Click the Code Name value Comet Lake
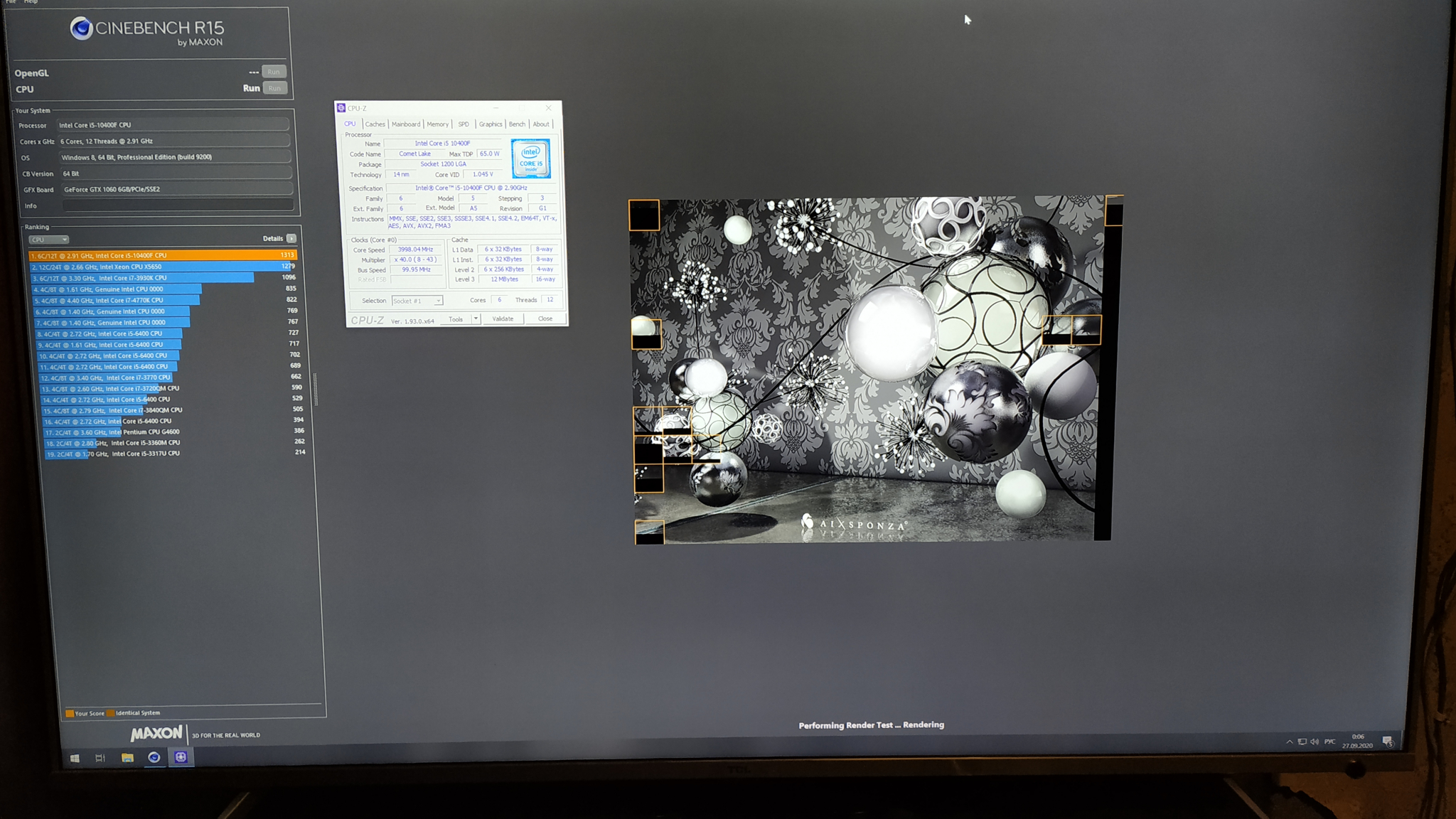This screenshot has height=819, width=1456. click(x=414, y=154)
